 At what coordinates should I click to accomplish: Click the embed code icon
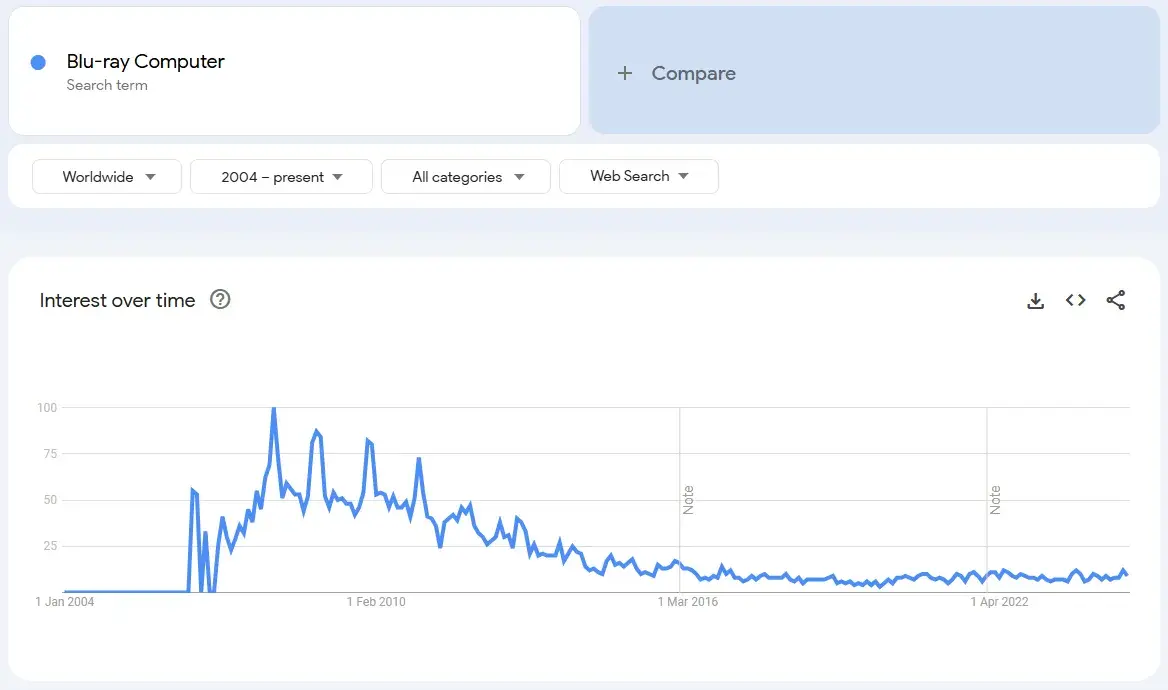pos(1075,300)
